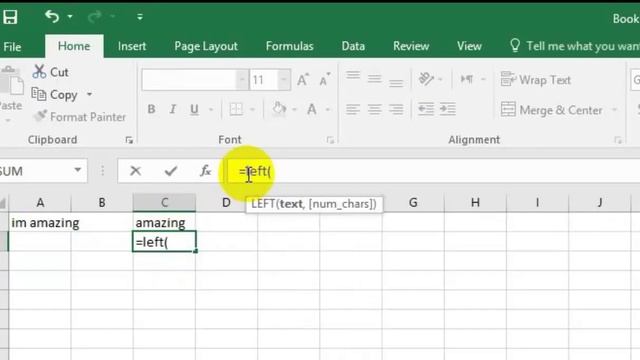Click the Save icon in title bar
The height and width of the screenshot is (360, 640).
(x=10, y=17)
